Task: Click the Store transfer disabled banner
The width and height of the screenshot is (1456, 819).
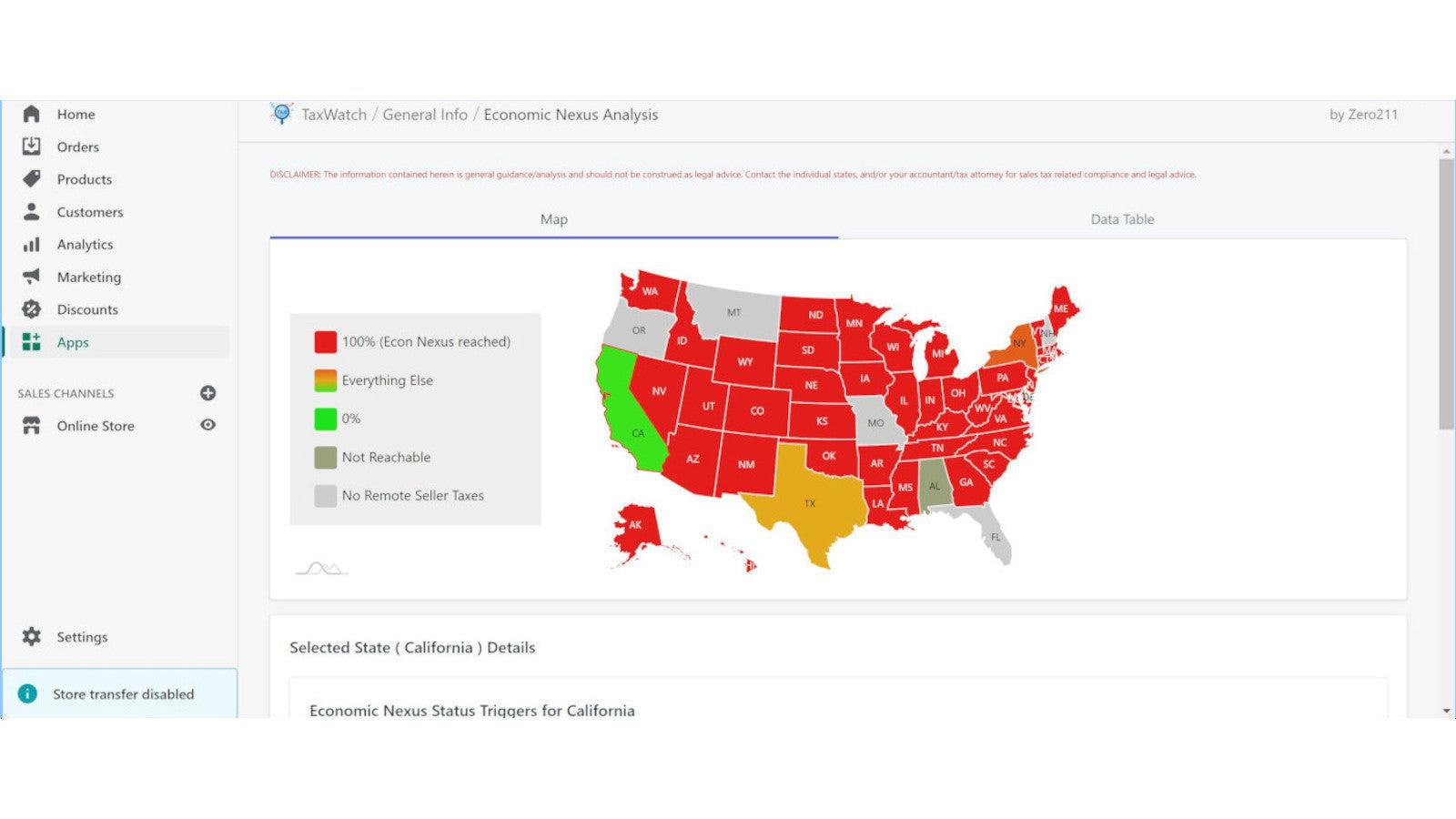Action: pyautogui.click(x=123, y=693)
